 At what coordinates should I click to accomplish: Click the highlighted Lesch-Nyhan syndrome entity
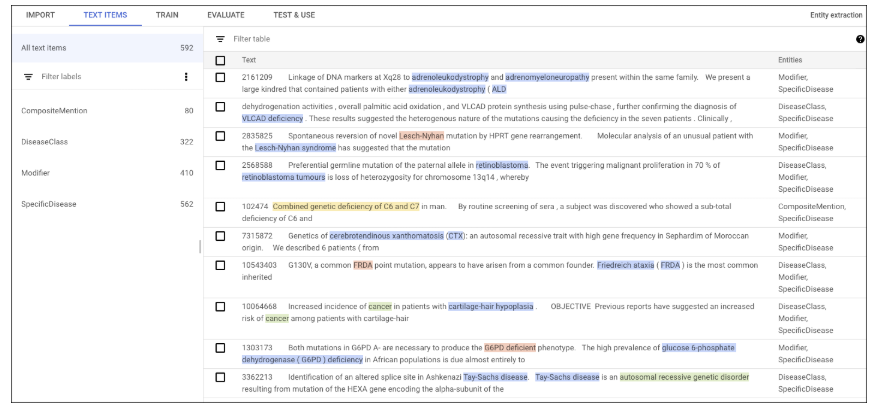pos(295,148)
